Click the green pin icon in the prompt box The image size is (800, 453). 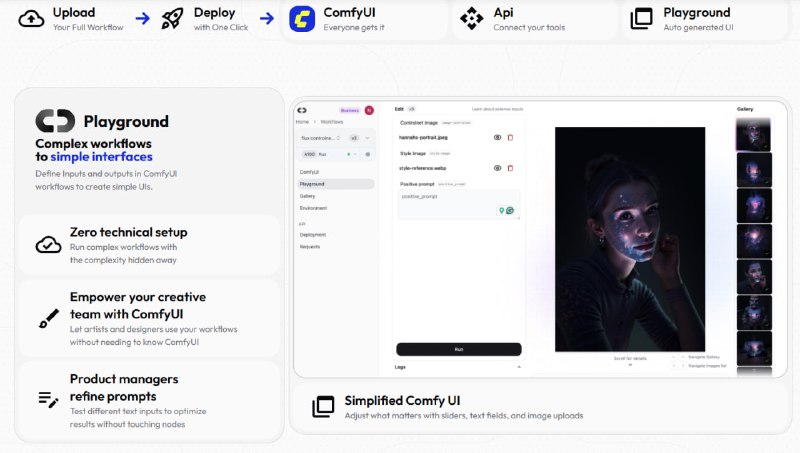click(x=502, y=210)
